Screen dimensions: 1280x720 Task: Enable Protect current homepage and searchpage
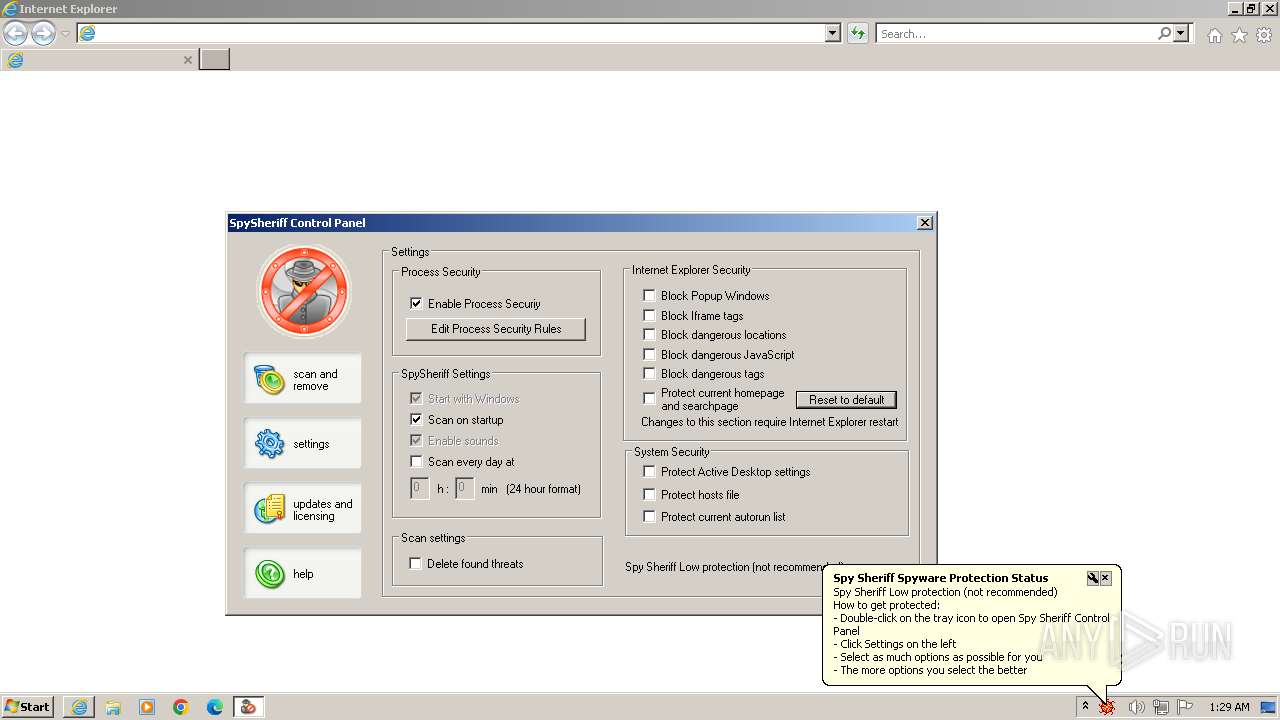click(x=649, y=398)
